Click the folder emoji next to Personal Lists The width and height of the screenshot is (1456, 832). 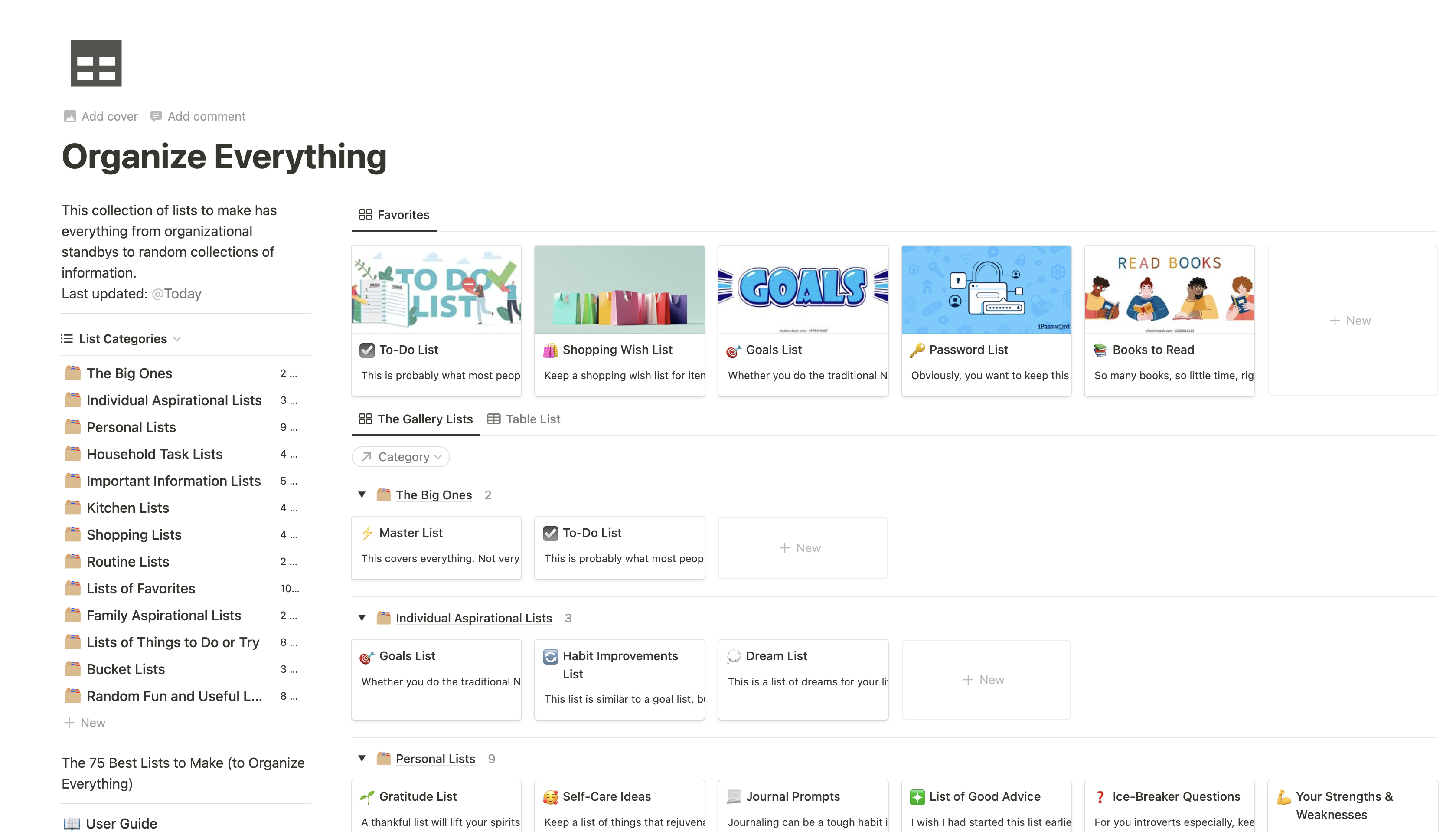pyautogui.click(x=72, y=427)
